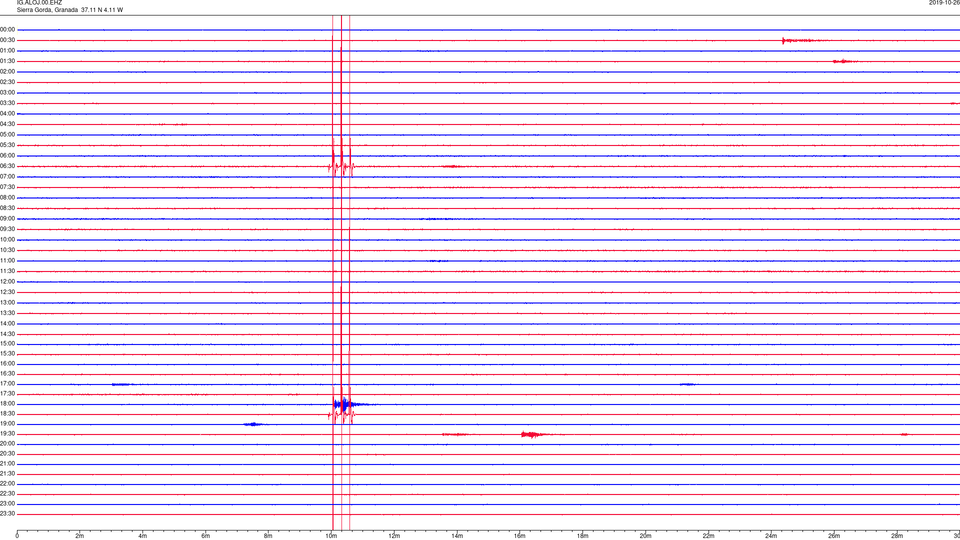Click the 24m axis label
The width and height of the screenshot is (960, 540).
pyautogui.click(x=771, y=536)
